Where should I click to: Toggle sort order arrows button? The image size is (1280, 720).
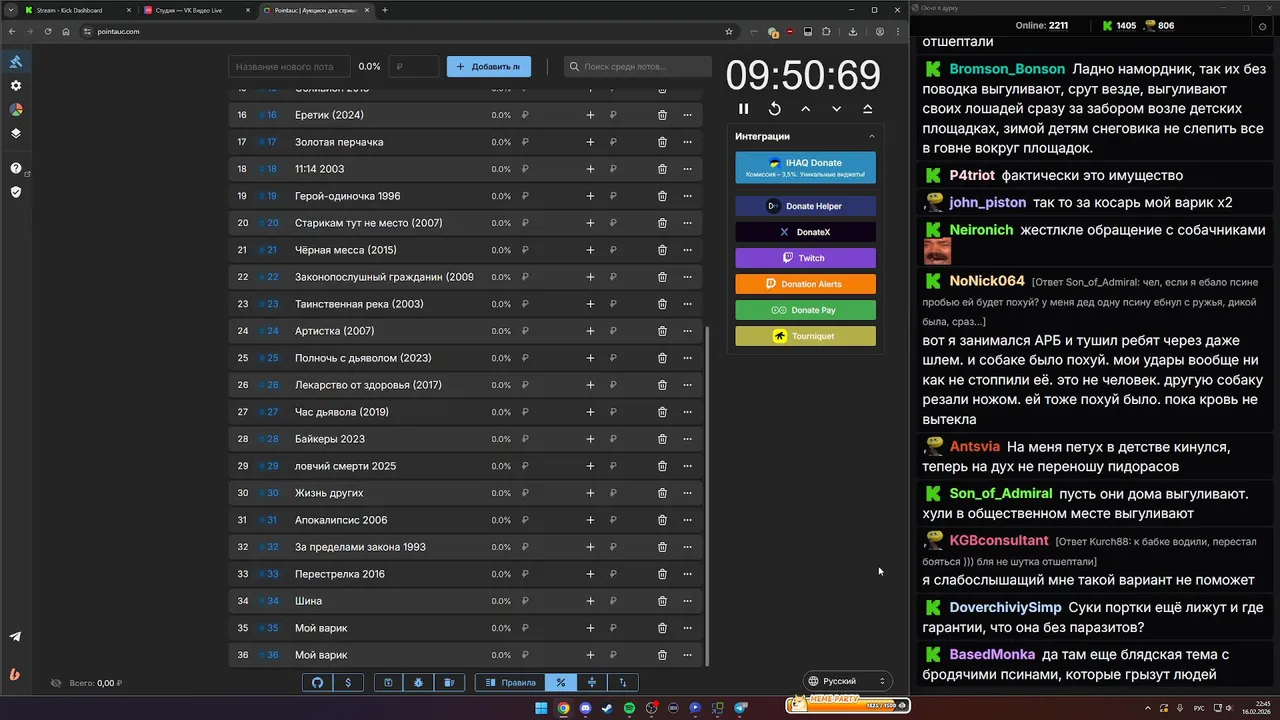pos(623,682)
